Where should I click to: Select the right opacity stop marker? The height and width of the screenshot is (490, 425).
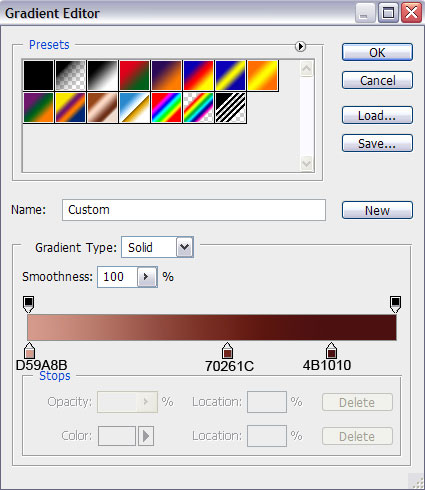(395, 304)
